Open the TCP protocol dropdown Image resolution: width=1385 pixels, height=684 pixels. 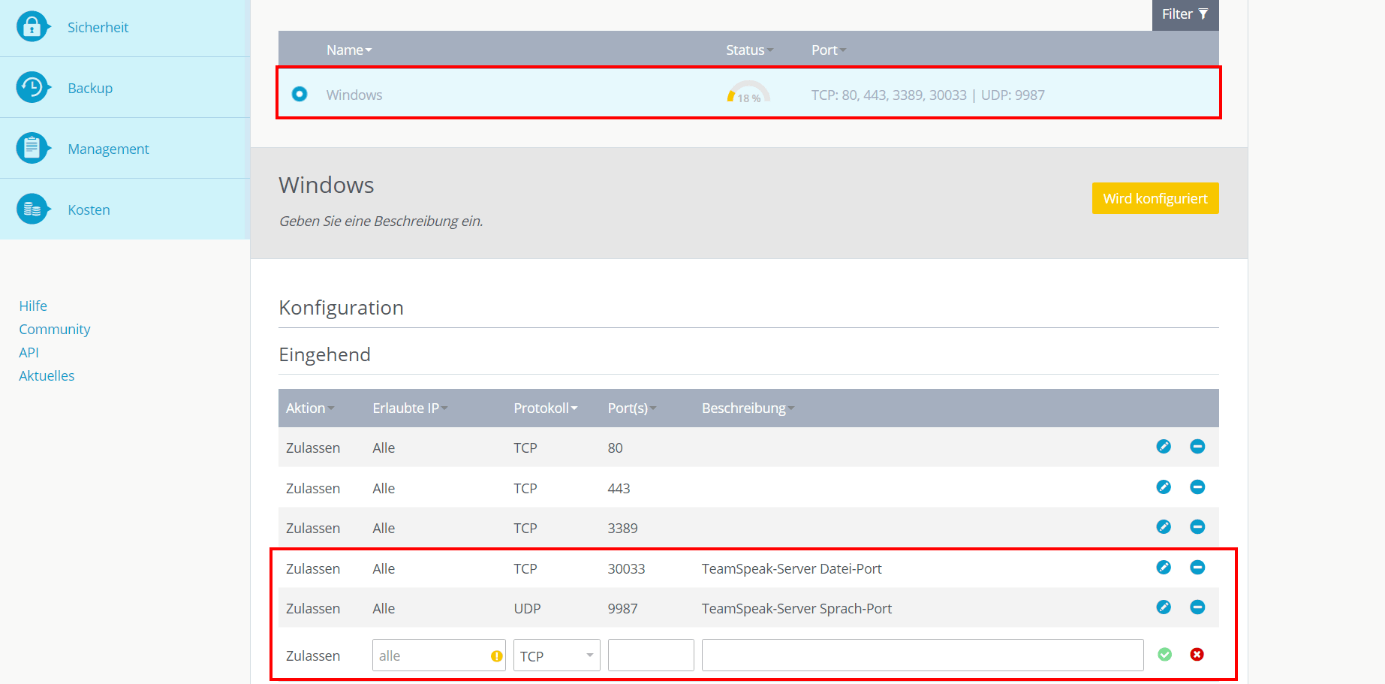coord(557,656)
